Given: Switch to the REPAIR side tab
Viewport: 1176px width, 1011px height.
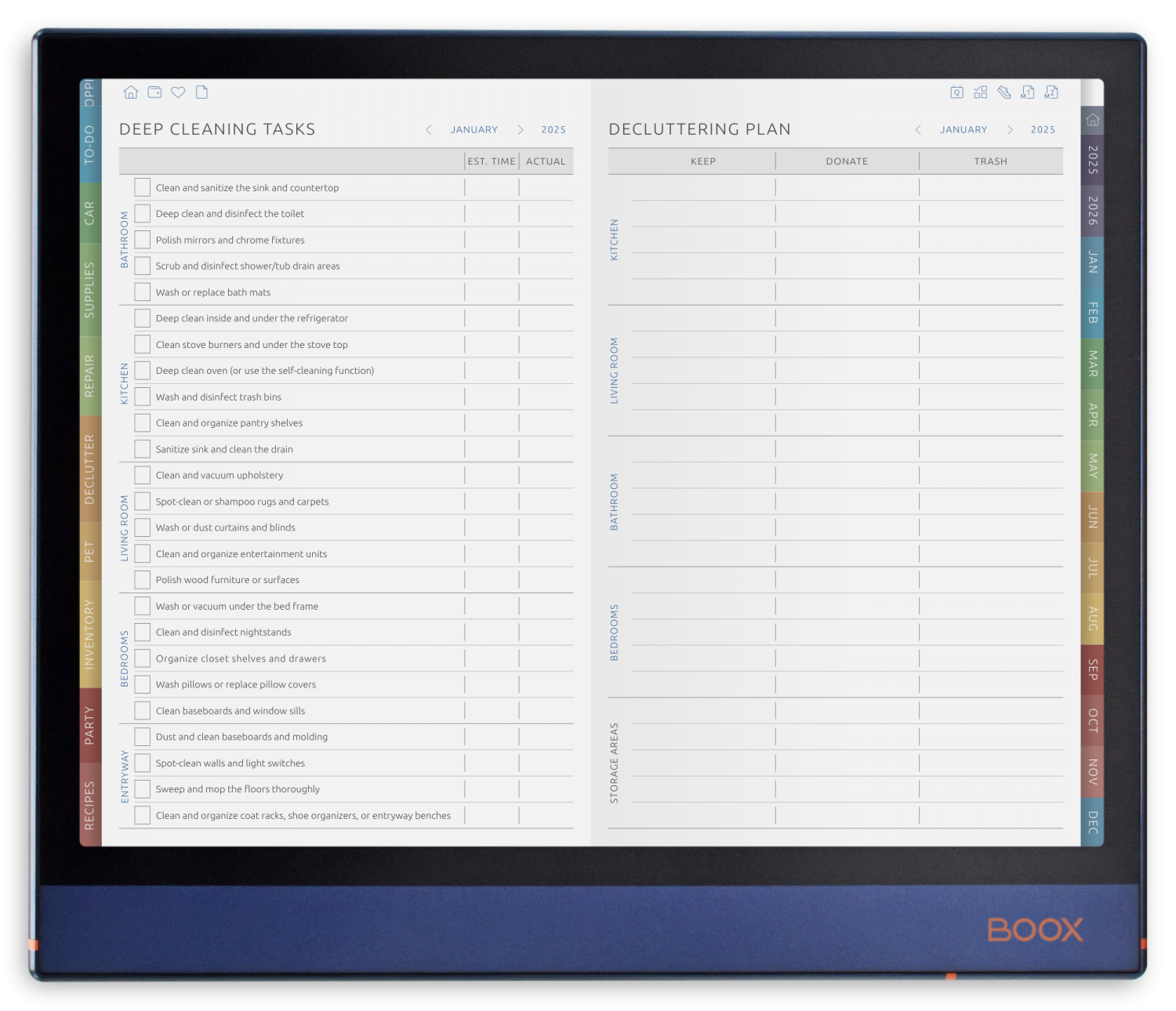Looking at the screenshot, I should tap(89, 376).
